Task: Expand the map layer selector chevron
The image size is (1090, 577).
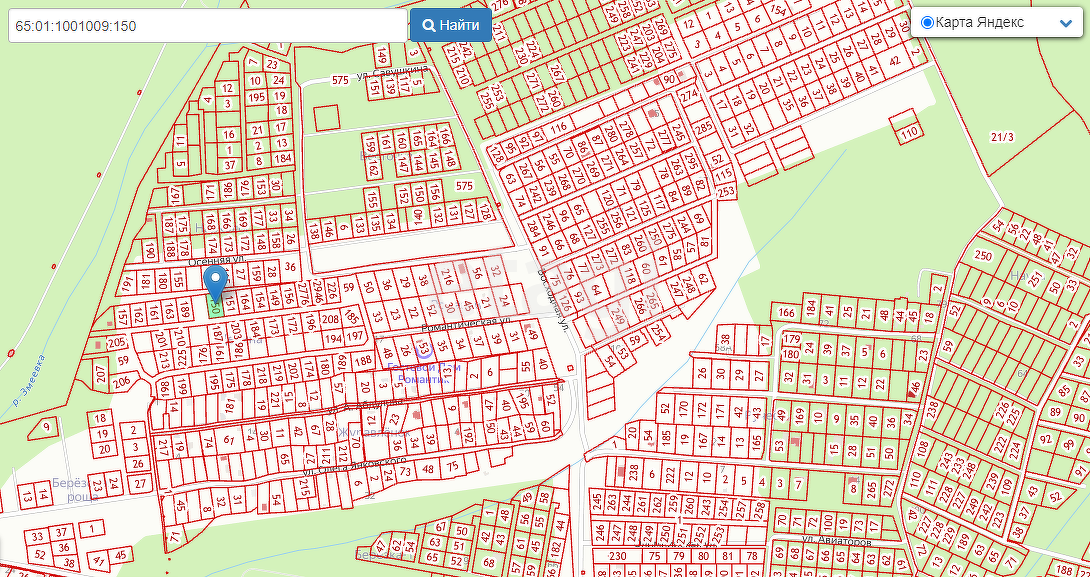Action: [x=1065, y=23]
